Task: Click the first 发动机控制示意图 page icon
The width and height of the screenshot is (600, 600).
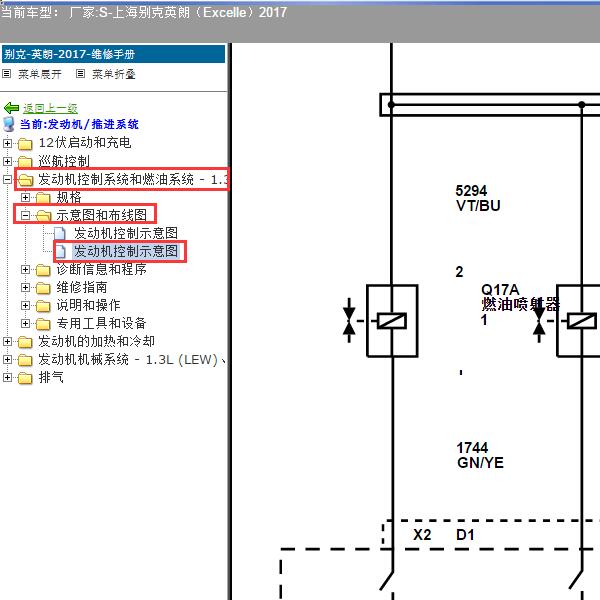Action: click(60, 233)
